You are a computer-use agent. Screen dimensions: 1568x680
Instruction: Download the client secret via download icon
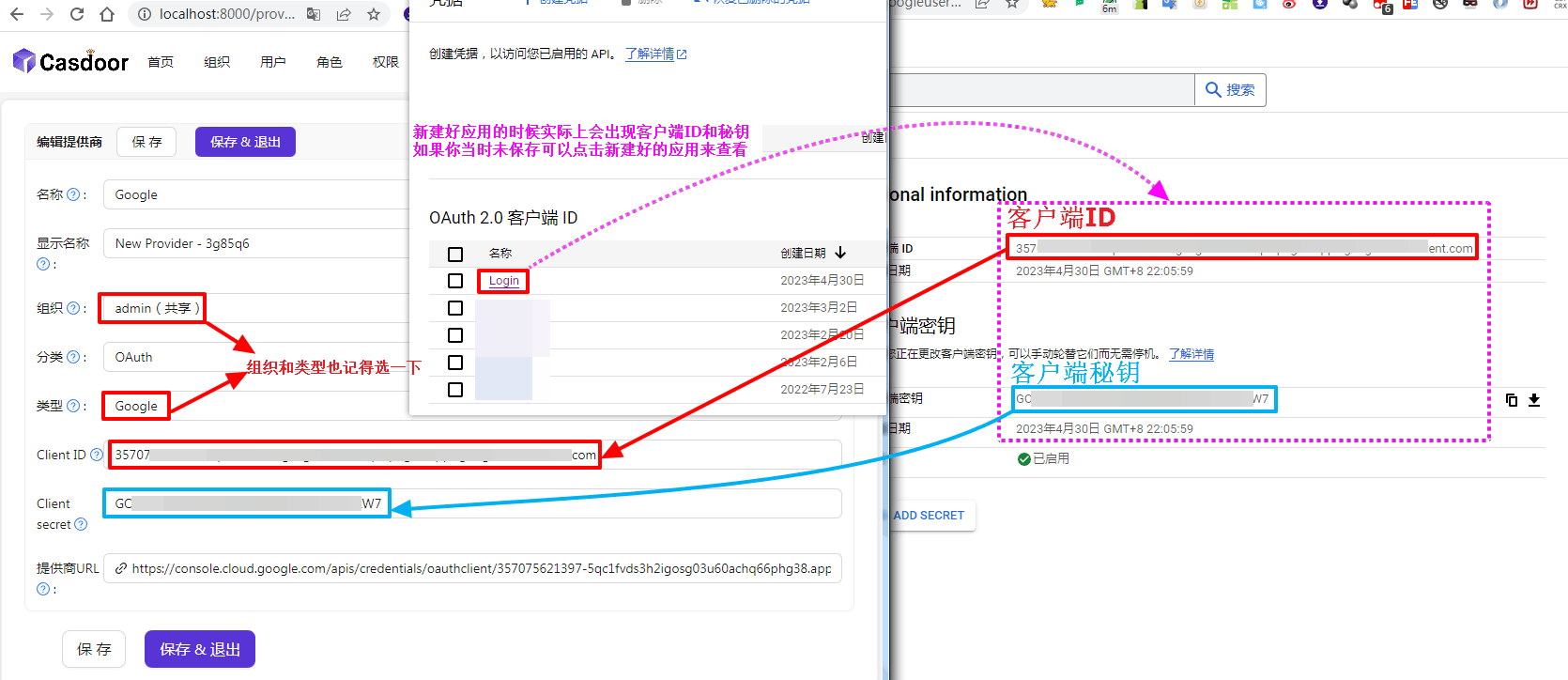coord(1534,400)
